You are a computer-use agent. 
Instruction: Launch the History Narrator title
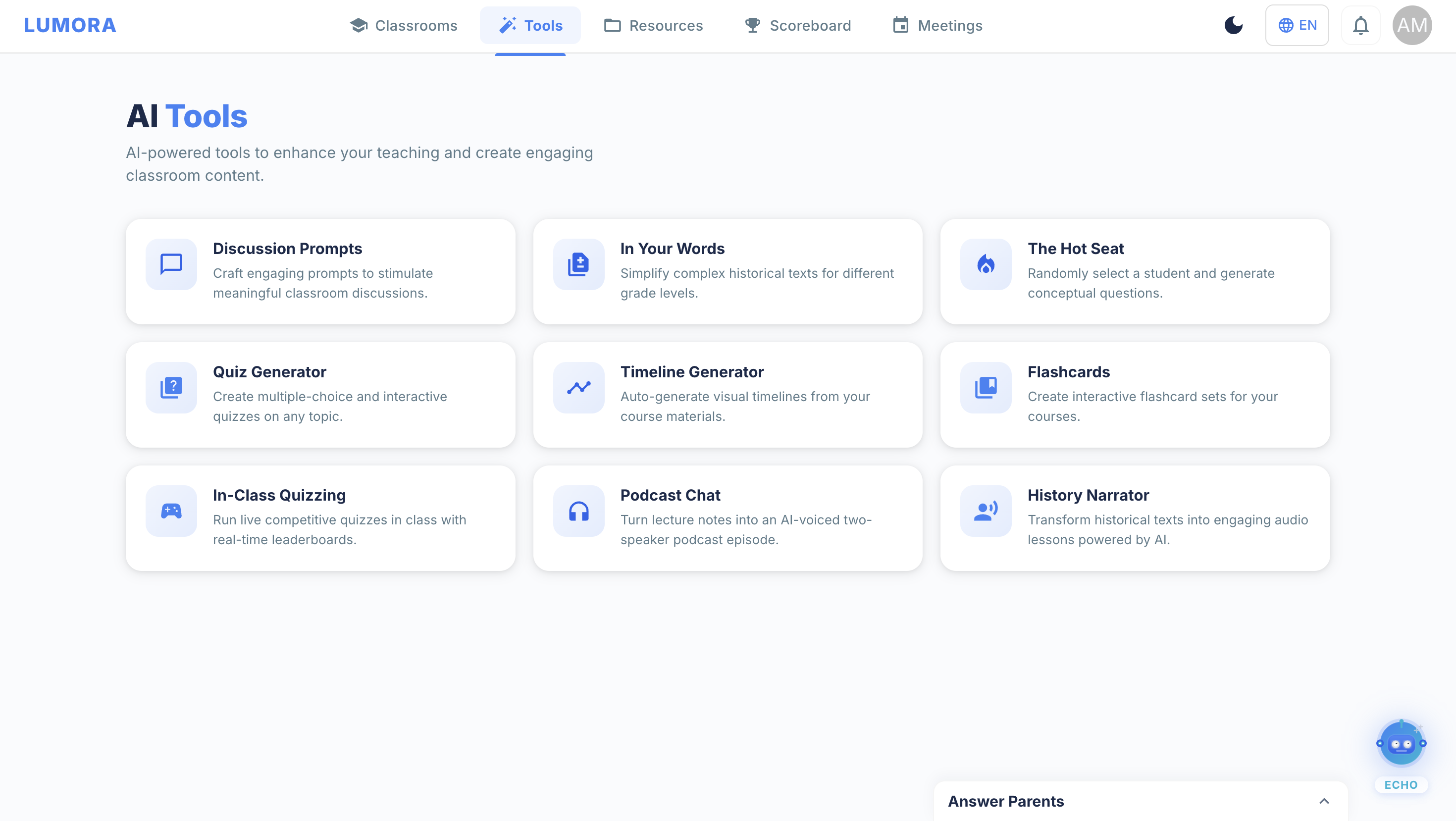tap(1088, 495)
